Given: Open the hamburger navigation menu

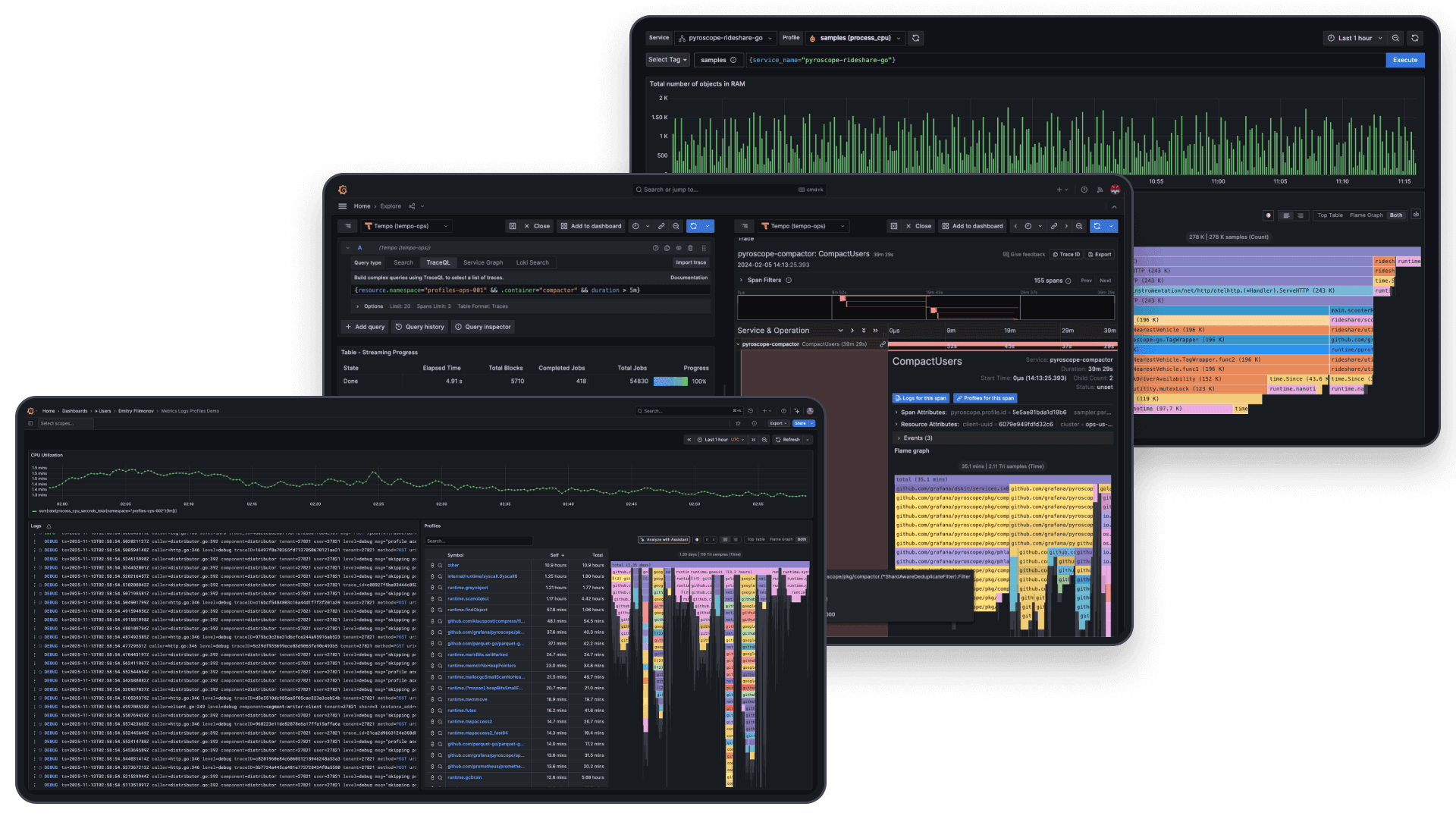Looking at the screenshot, I should point(343,206).
